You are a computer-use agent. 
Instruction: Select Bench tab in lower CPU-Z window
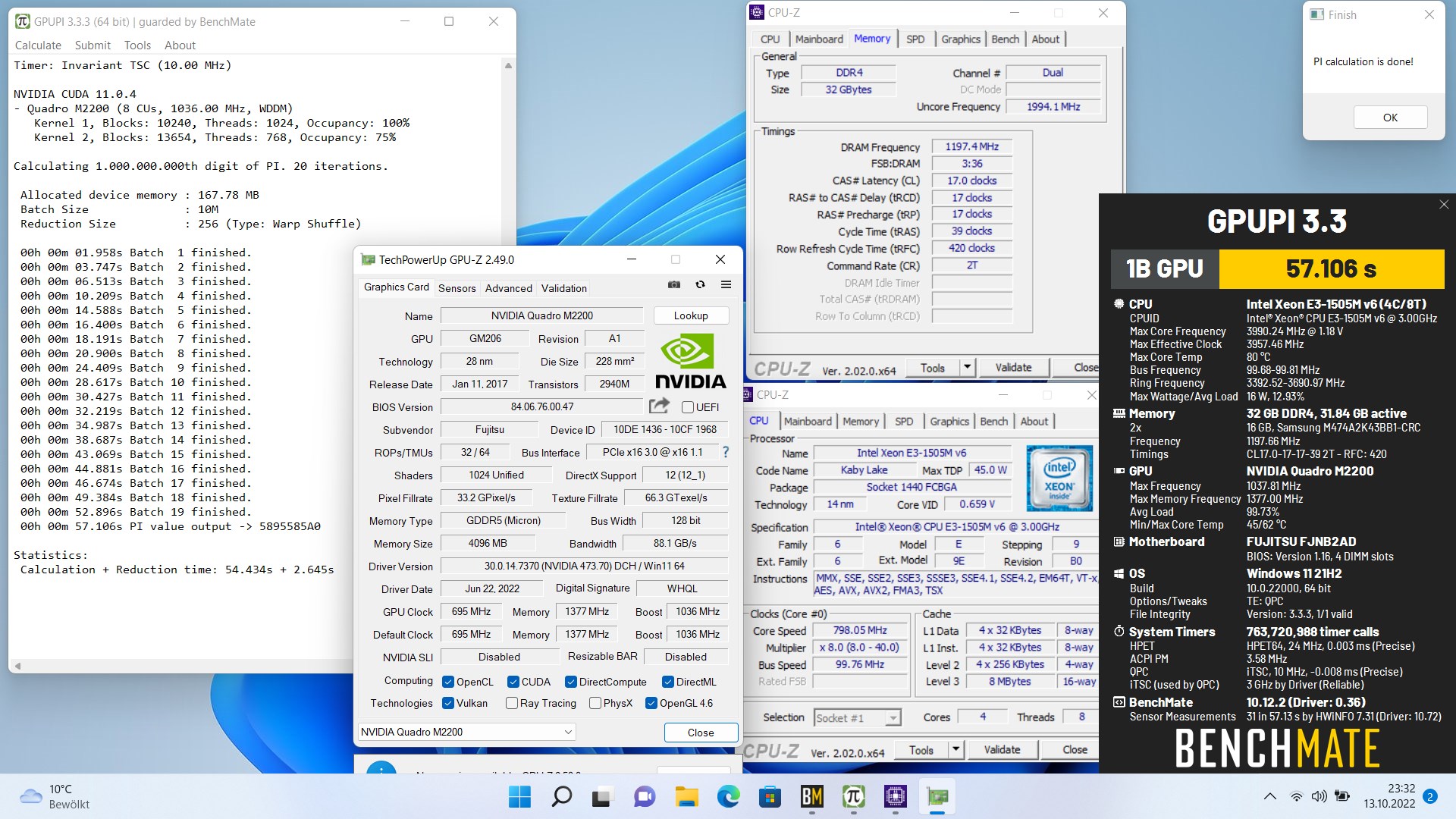[x=993, y=422]
